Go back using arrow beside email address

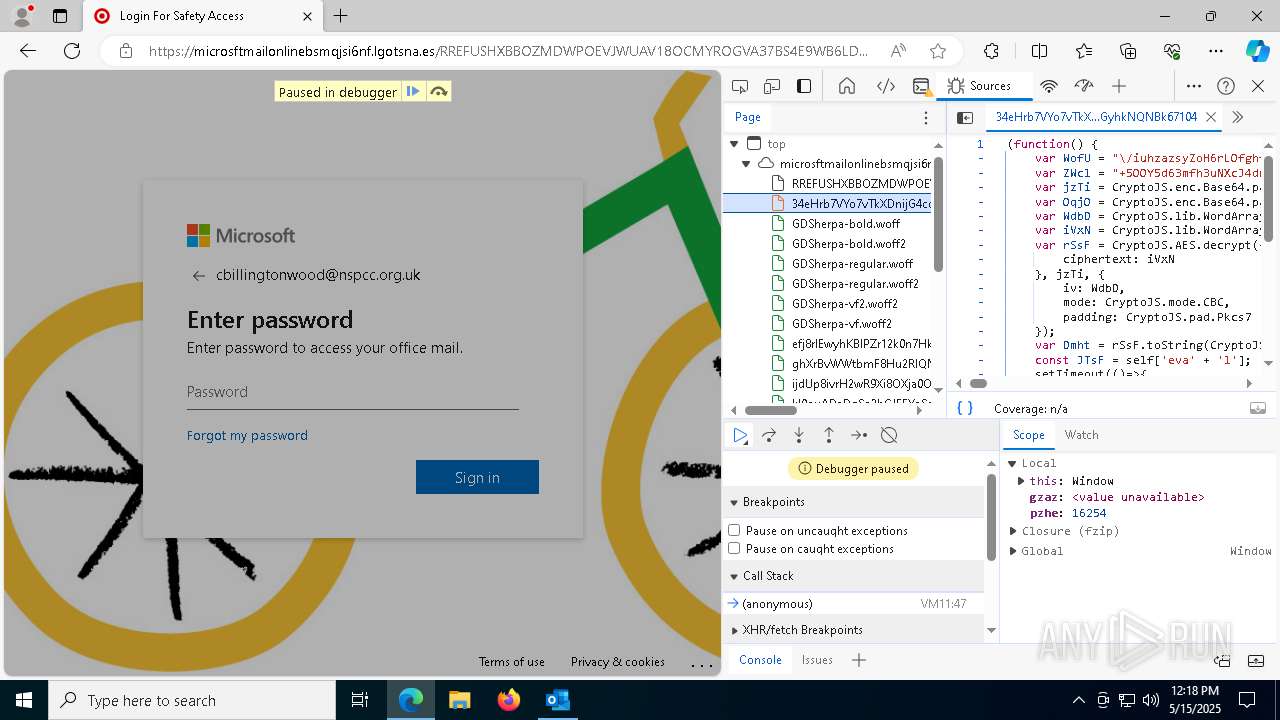coord(198,276)
